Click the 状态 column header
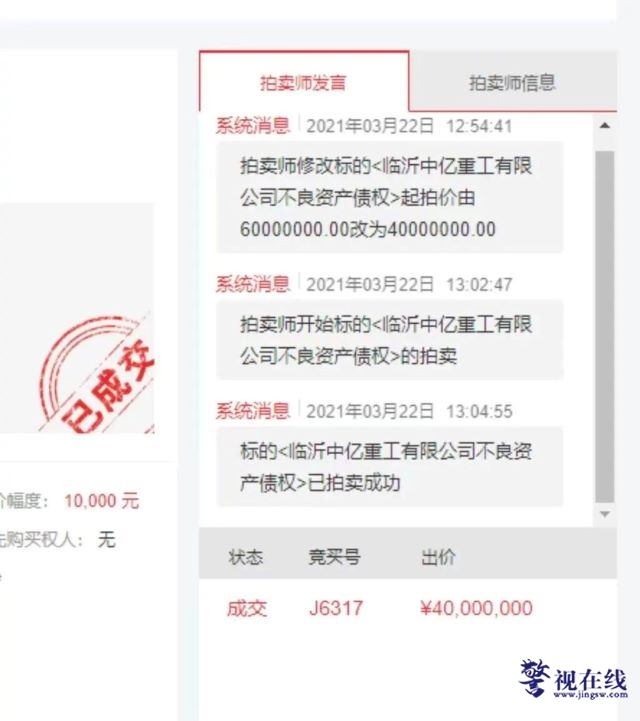640x721 pixels. [246, 557]
